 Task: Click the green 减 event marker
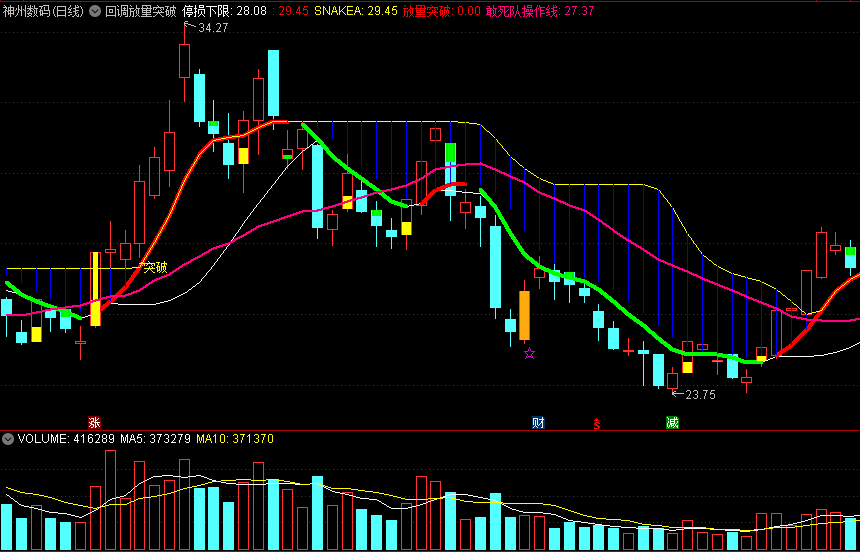coord(672,423)
